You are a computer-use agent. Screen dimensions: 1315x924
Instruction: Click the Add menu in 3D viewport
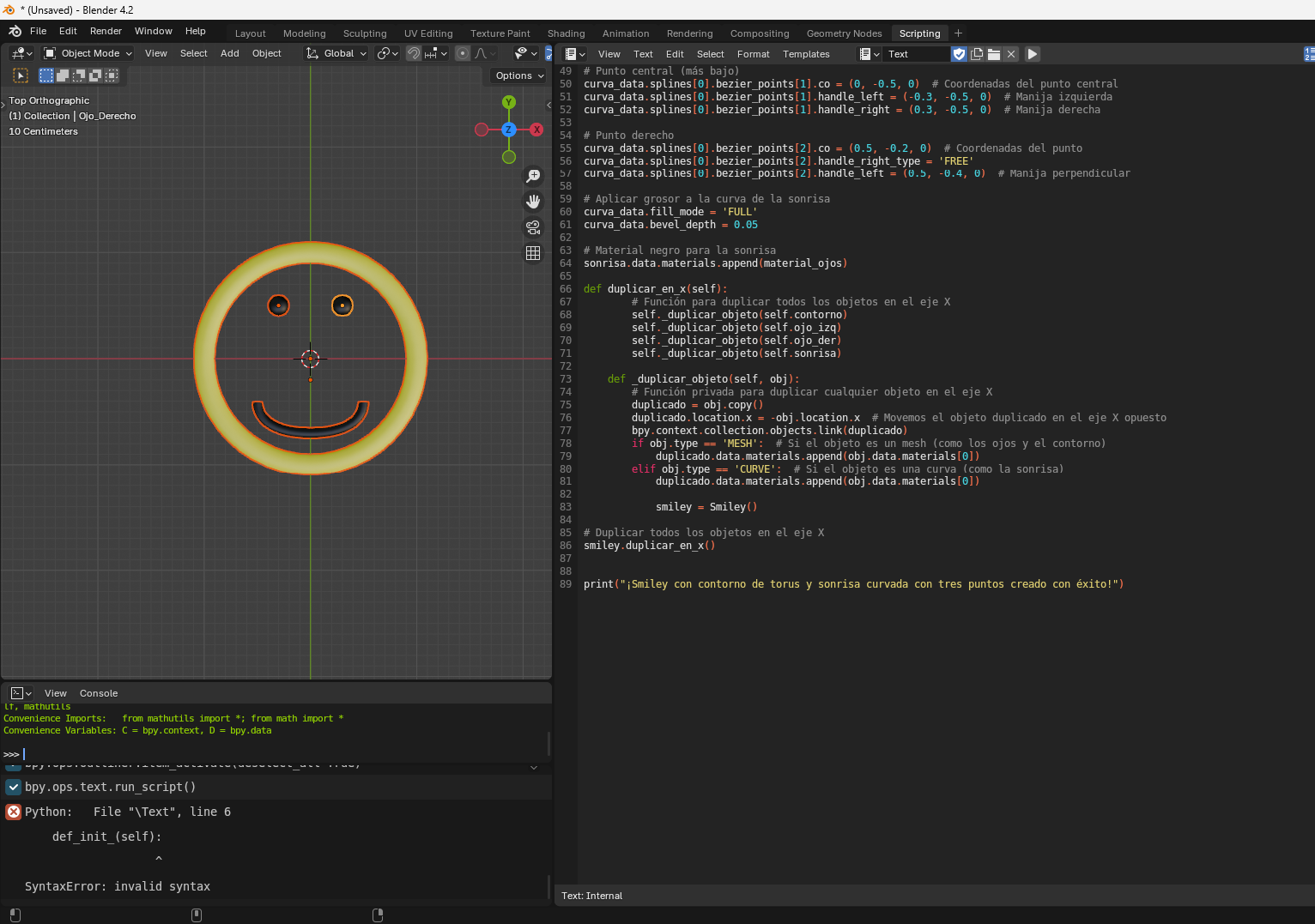(229, 53)
